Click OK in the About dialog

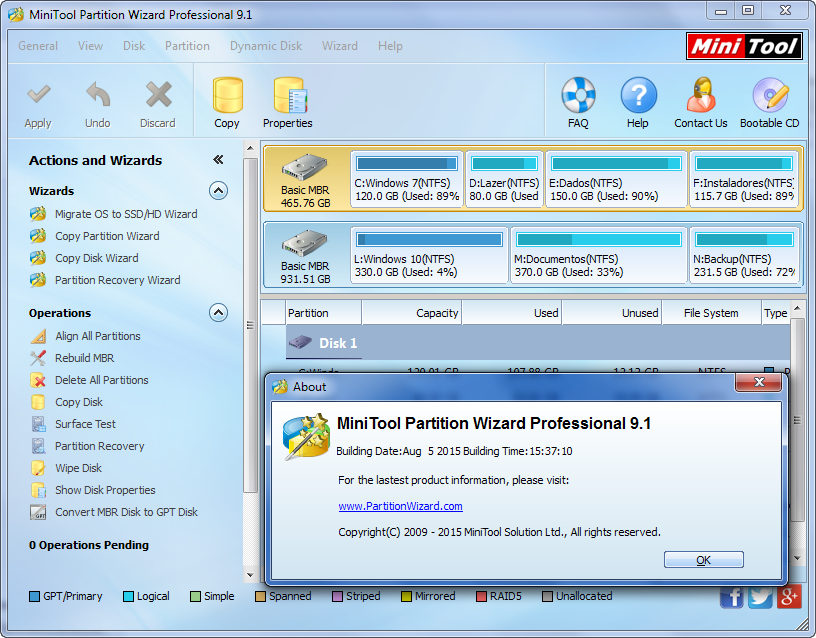pos(704,560)
